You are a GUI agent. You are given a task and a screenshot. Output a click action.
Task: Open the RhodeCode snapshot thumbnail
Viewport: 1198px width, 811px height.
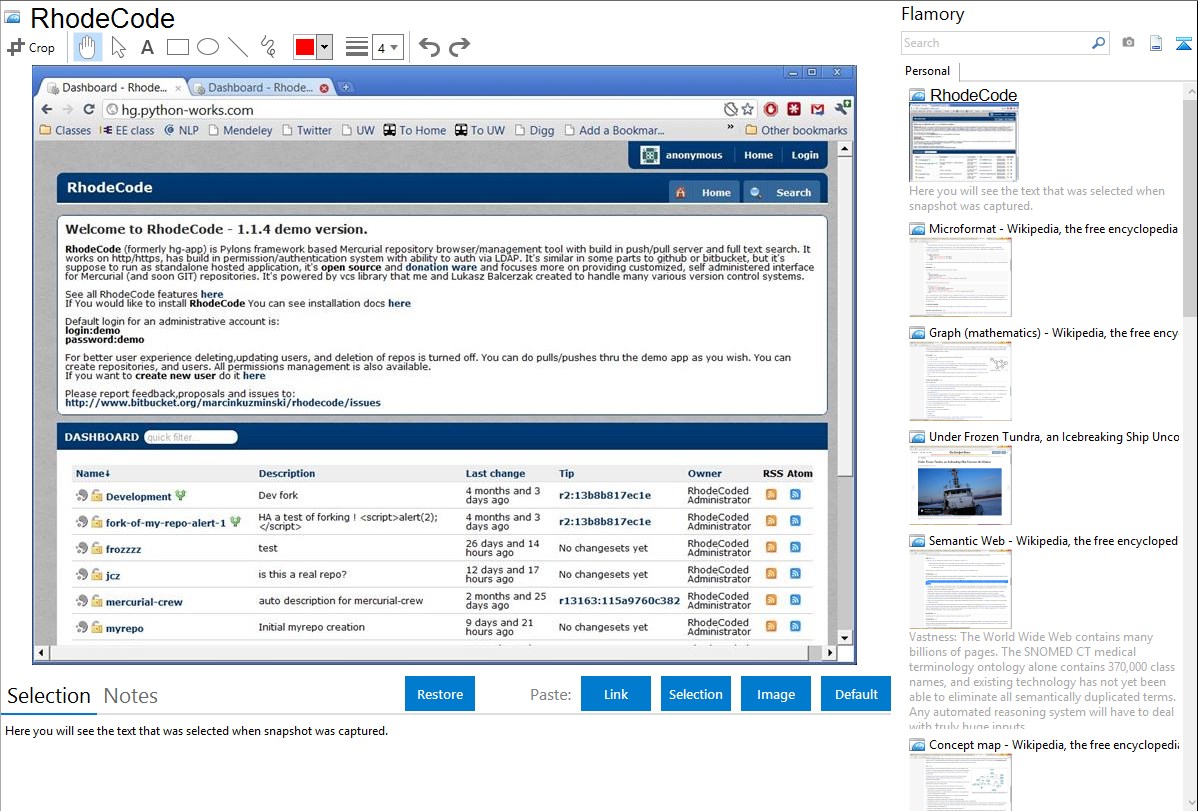963,142
